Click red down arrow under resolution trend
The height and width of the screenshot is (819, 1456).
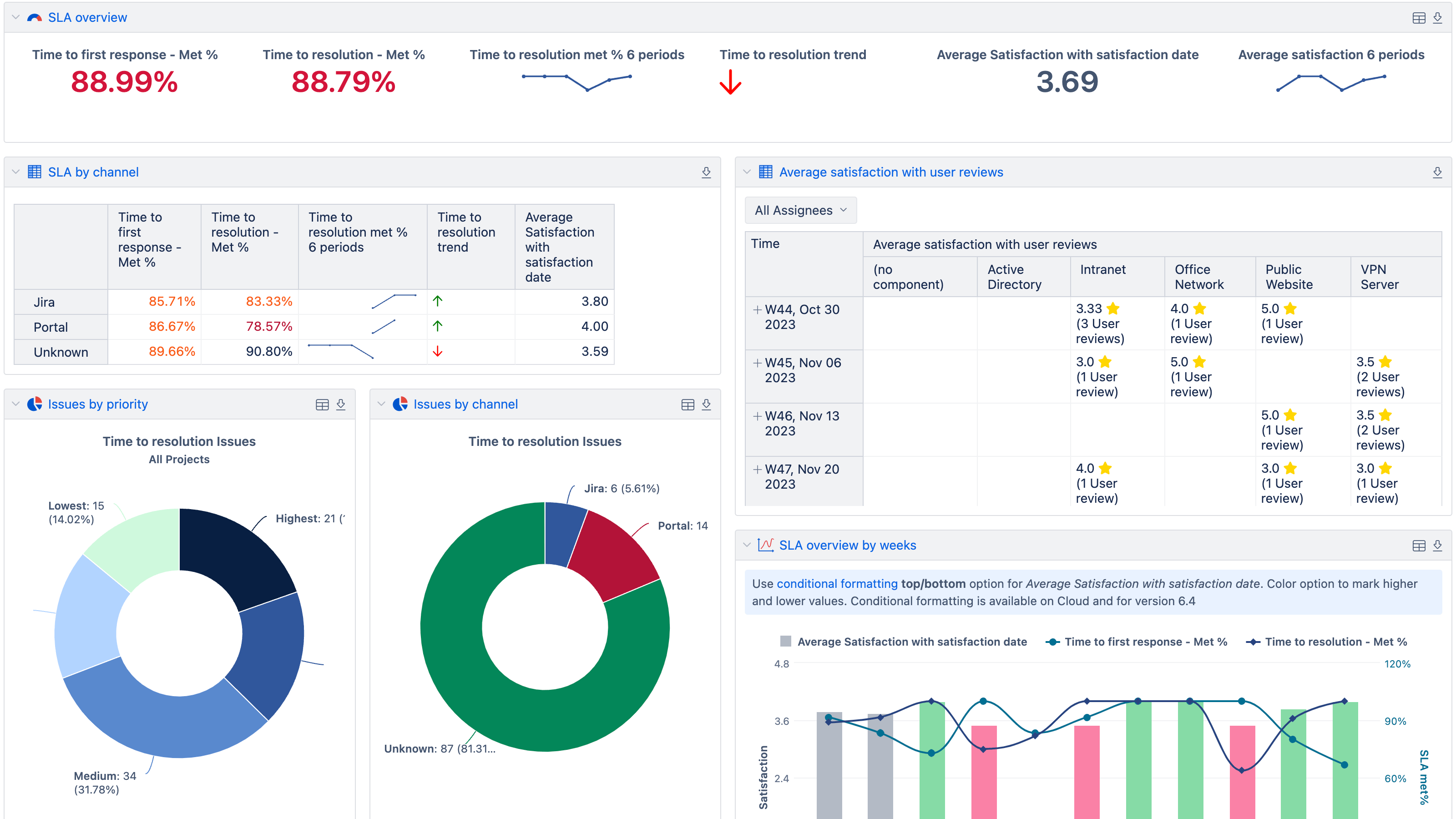[x=730, y=82]
